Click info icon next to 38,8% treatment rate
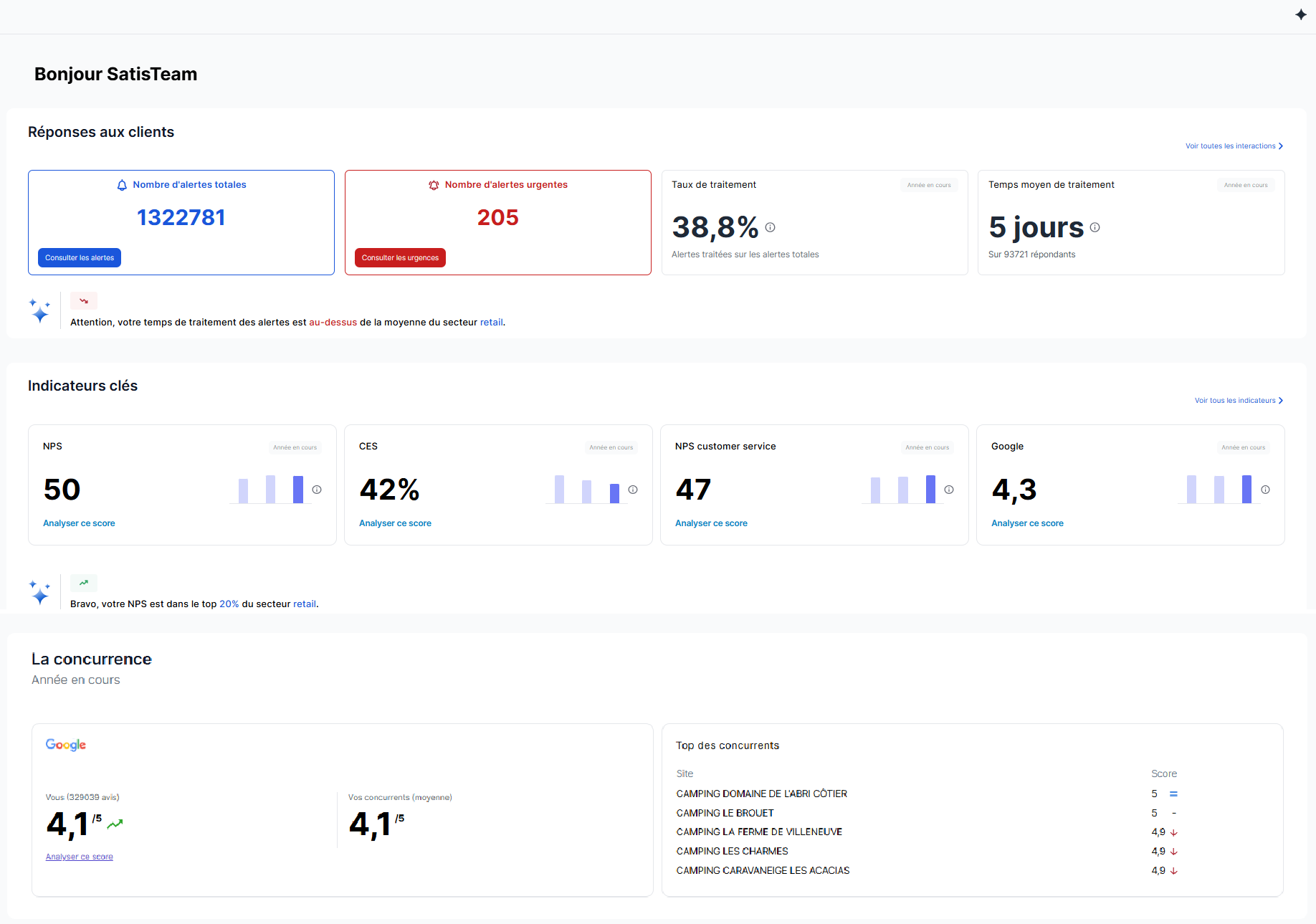Image resolution: width=1316 pixels, height=924 pixels. [770, 227]
